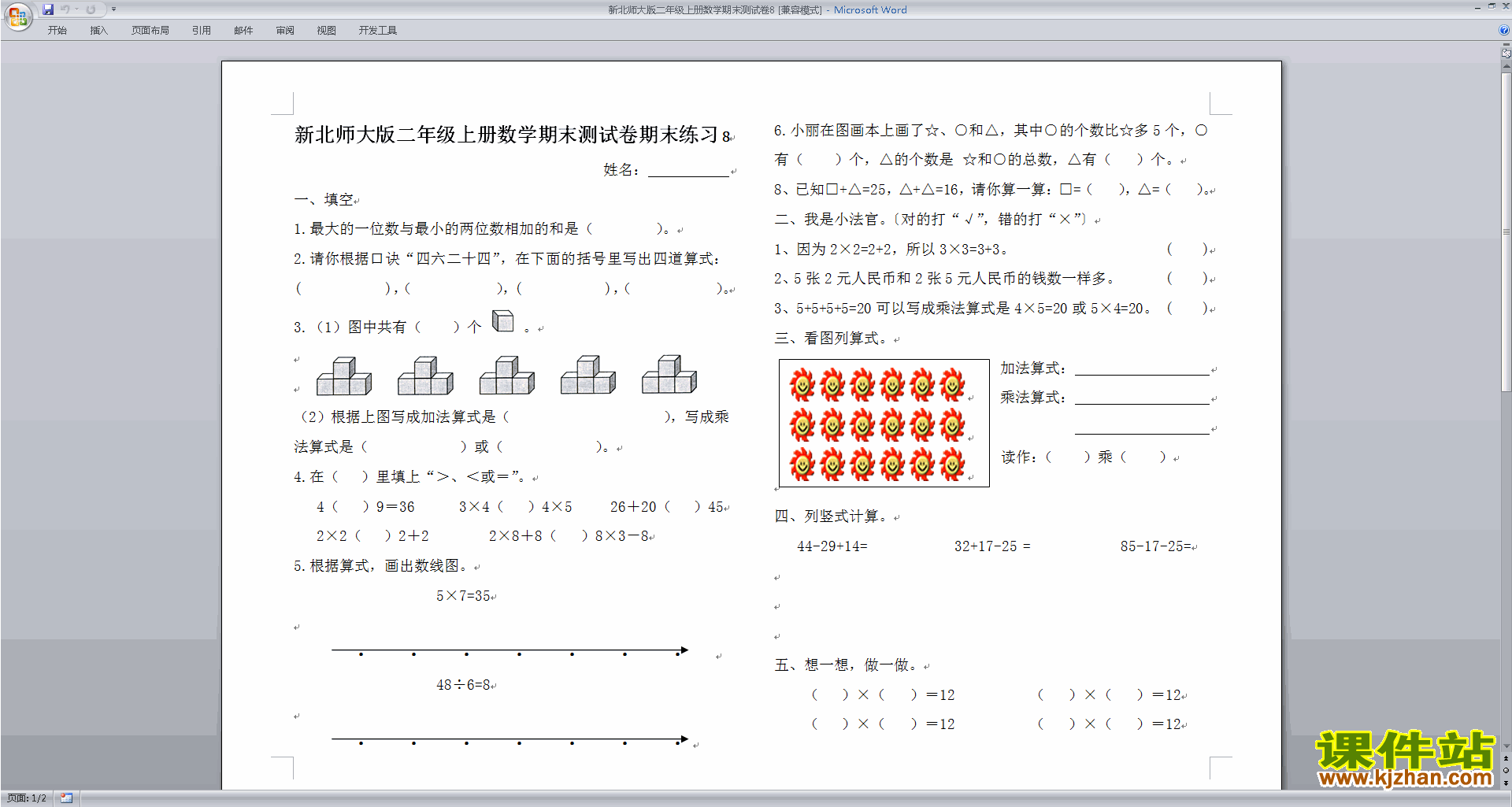Click the 32+17-25 = calculation text
This screenshot has width=1512, height=807.
tap(992, 546)
